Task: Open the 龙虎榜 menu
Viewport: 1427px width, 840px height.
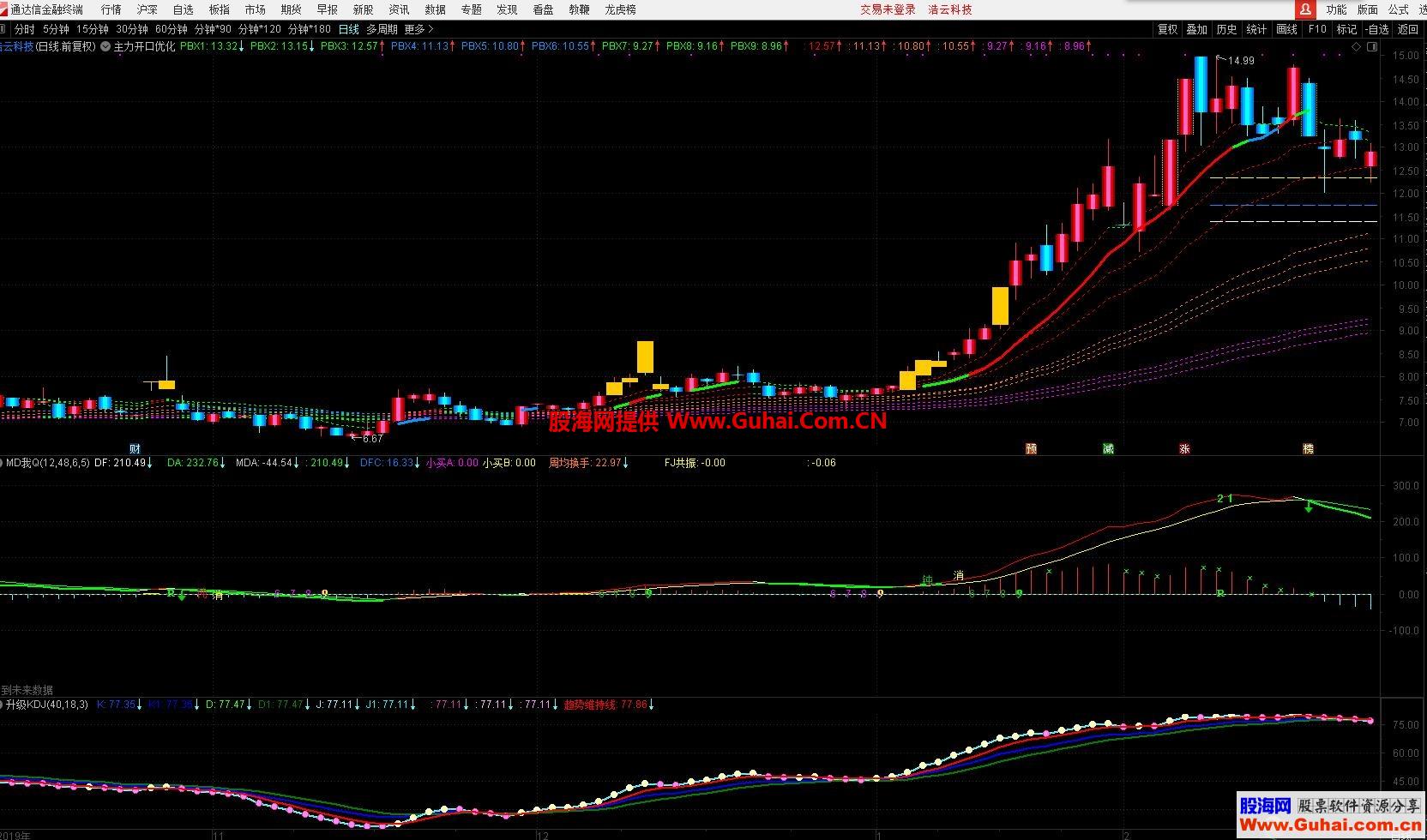Action: [621, 9]
